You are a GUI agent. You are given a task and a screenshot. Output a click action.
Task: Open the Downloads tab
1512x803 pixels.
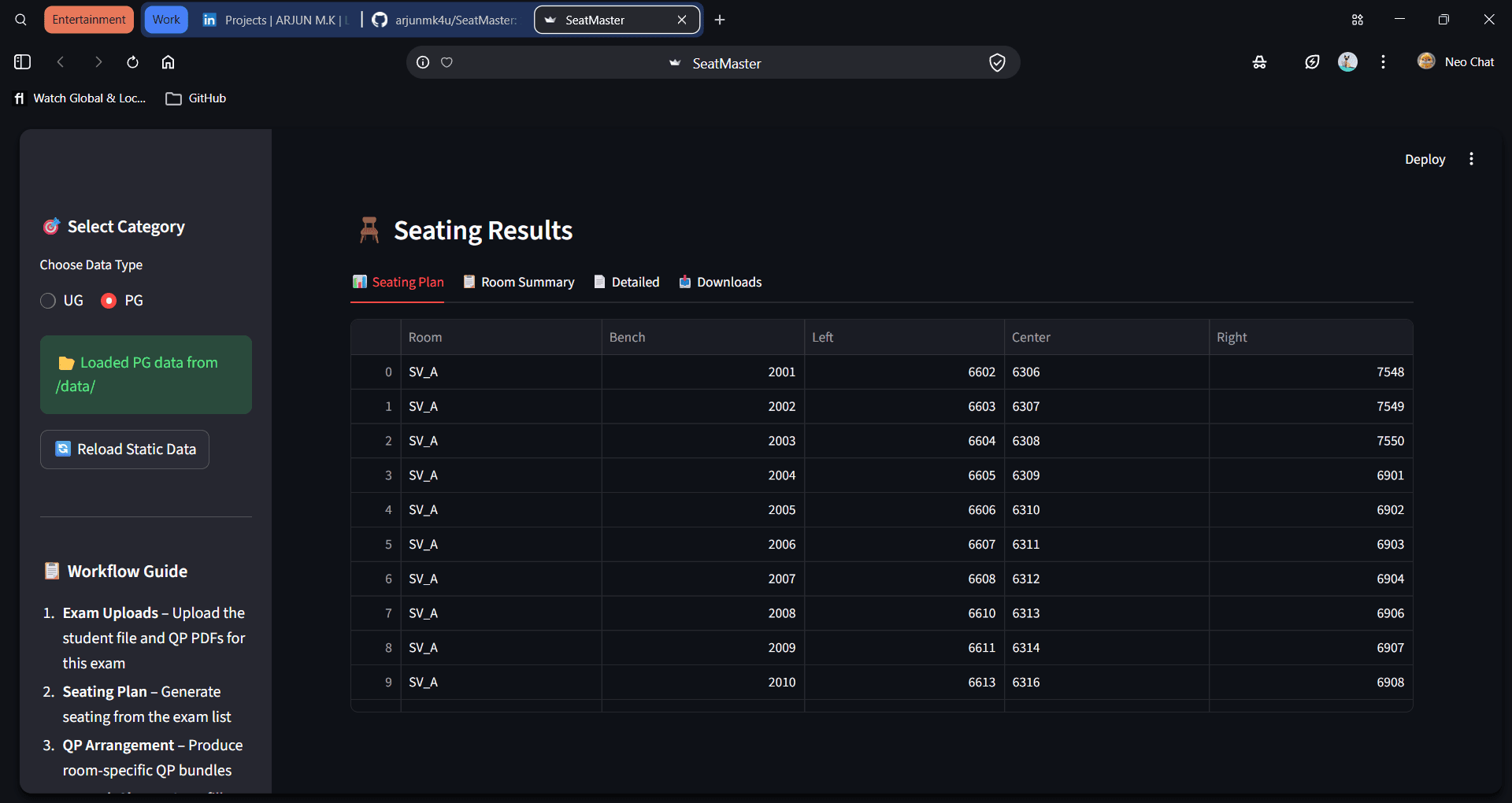(x=721, y=282)
